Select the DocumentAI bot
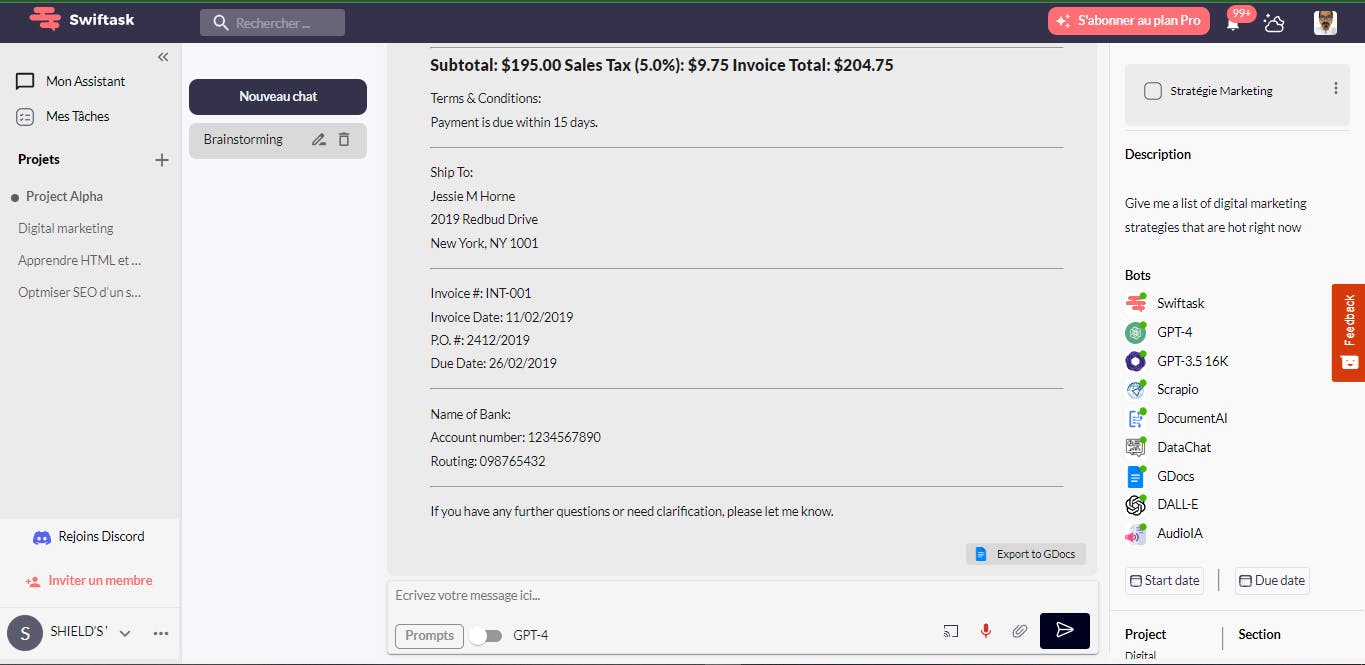 coord(1177,418)
